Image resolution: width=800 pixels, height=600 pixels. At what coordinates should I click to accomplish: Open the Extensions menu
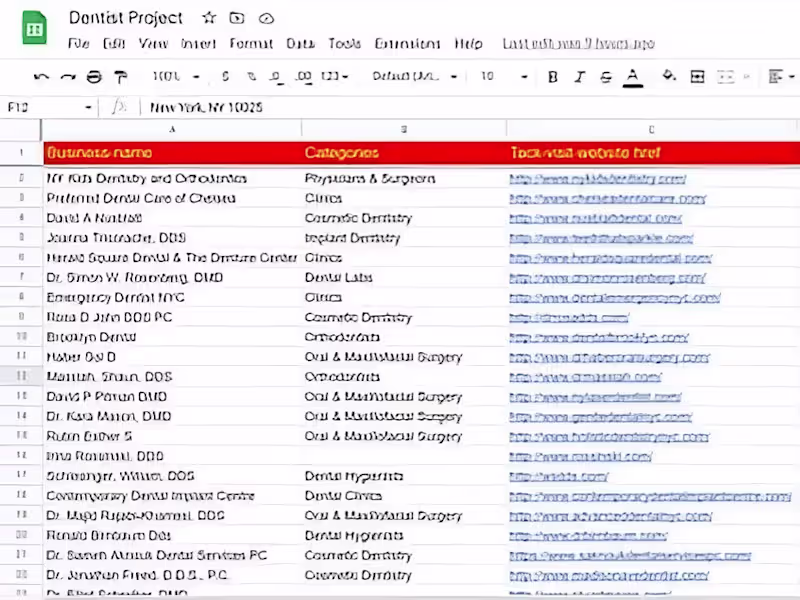tap(407, 43)
